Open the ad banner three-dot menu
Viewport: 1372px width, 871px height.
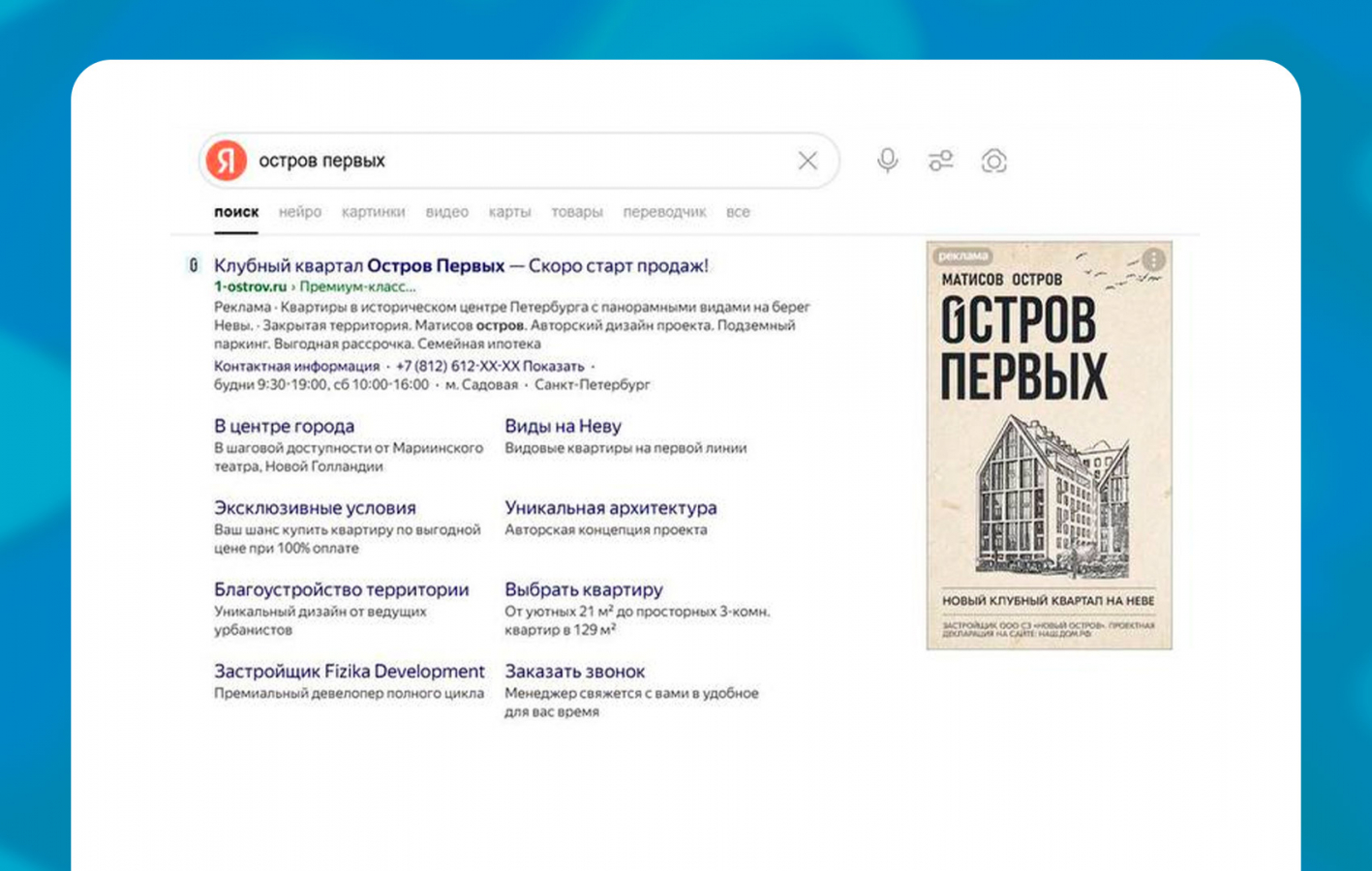tap(1153, 259)
